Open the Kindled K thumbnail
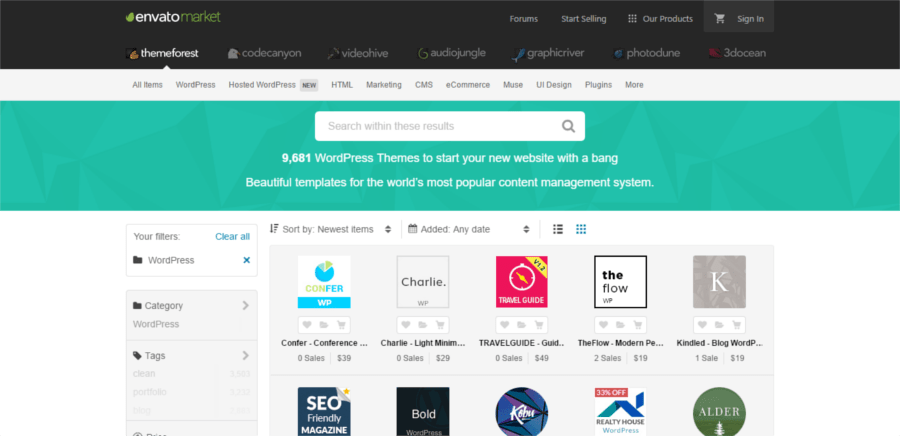900x436 pixels. click(719, 282)
